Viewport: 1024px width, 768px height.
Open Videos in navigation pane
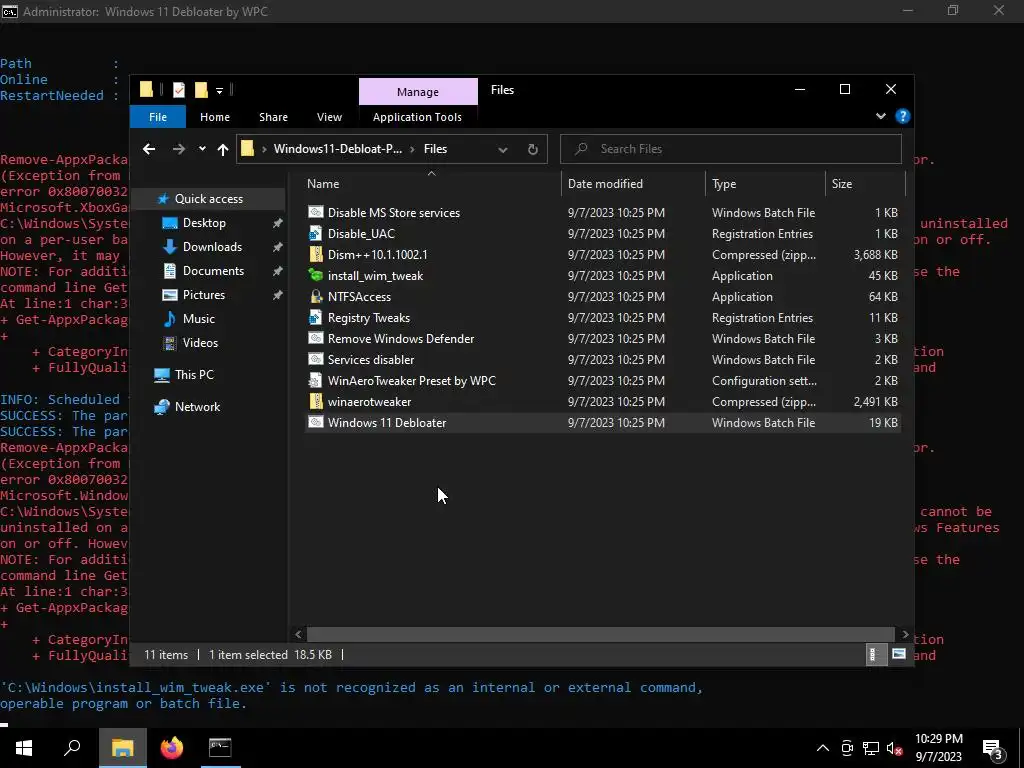click(x=200, y=343)
